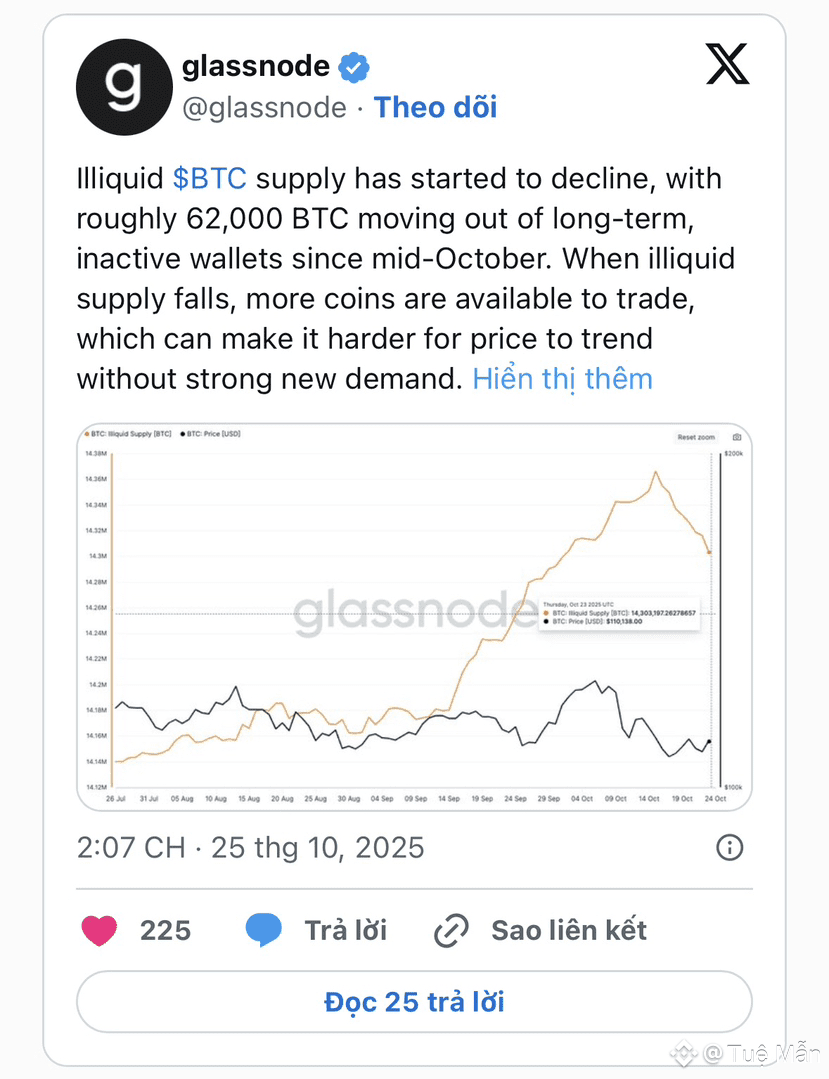Click the chart camera snapshot icon
829x1079 pixels.
(x=737, y=437)
